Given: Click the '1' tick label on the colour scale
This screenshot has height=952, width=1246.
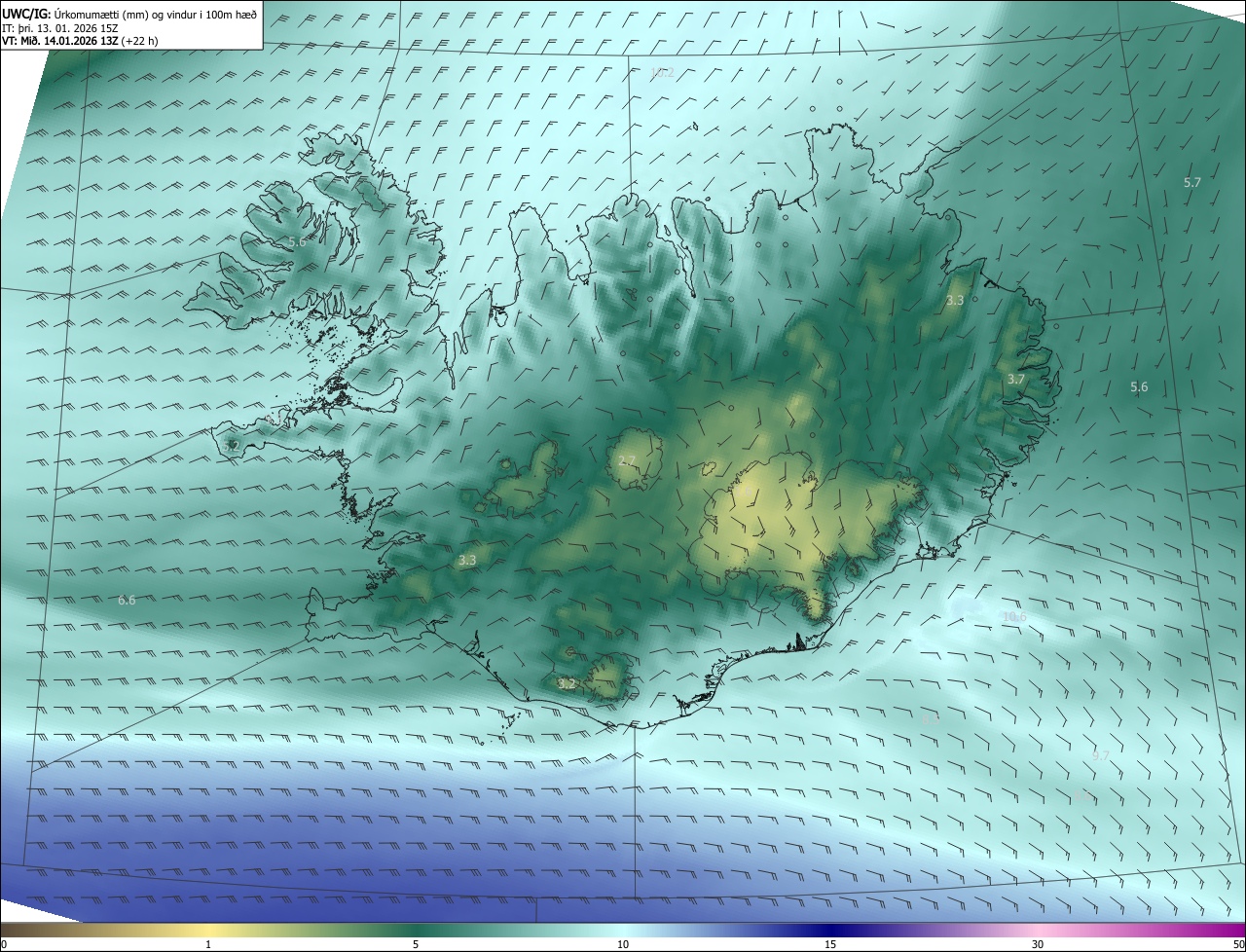Looking at the screenshot, I should point(208,944).
